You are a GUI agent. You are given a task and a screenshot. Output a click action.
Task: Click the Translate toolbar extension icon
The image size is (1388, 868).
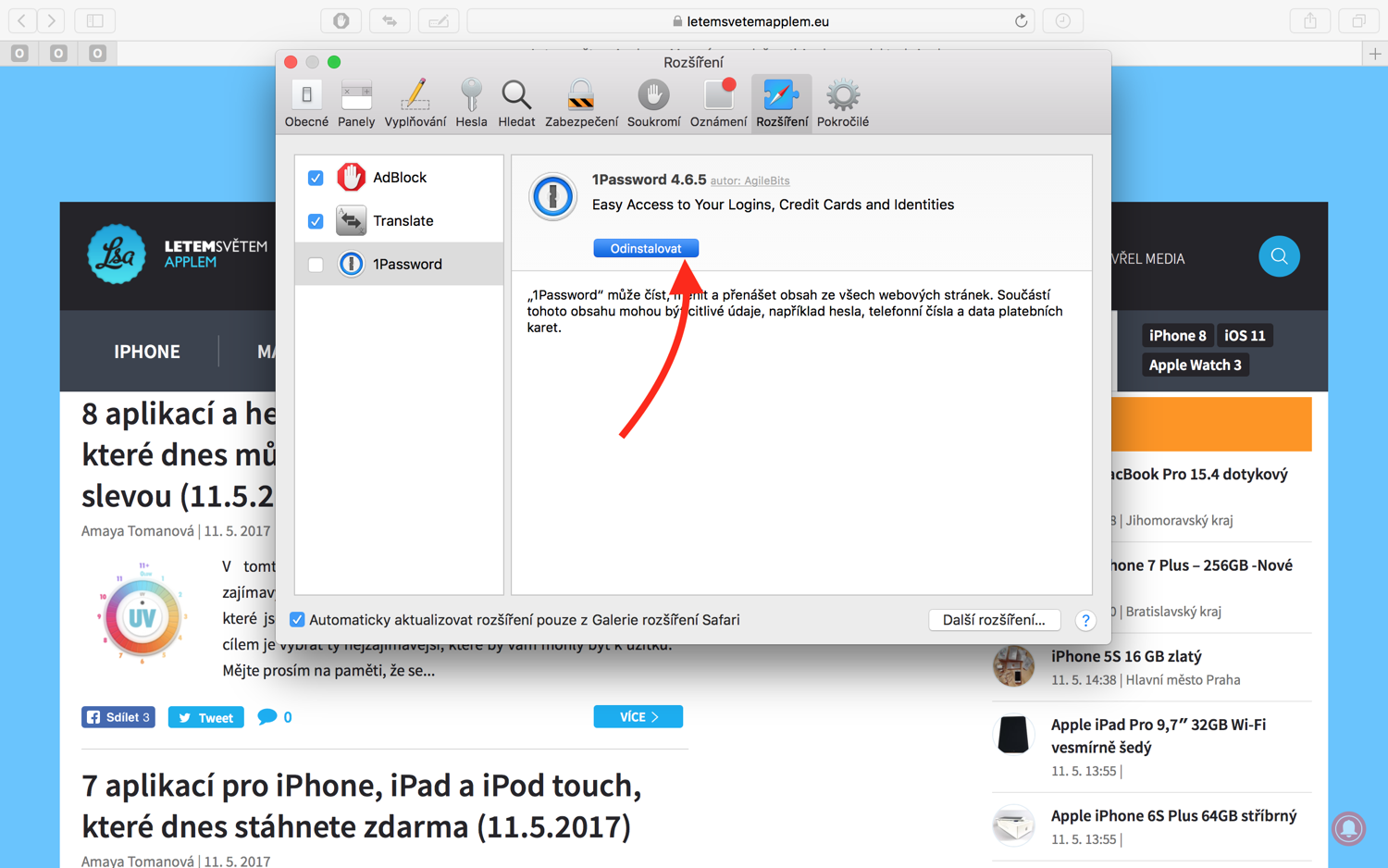click(x=390, y=20)
